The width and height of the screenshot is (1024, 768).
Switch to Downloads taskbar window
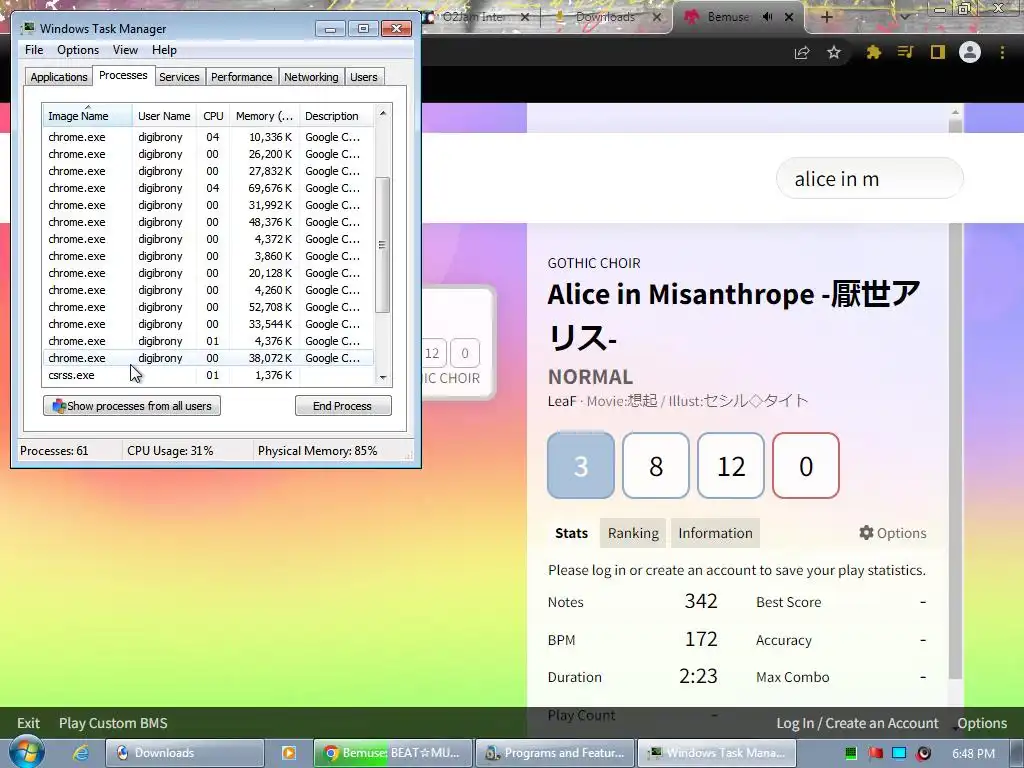(185, 753)
